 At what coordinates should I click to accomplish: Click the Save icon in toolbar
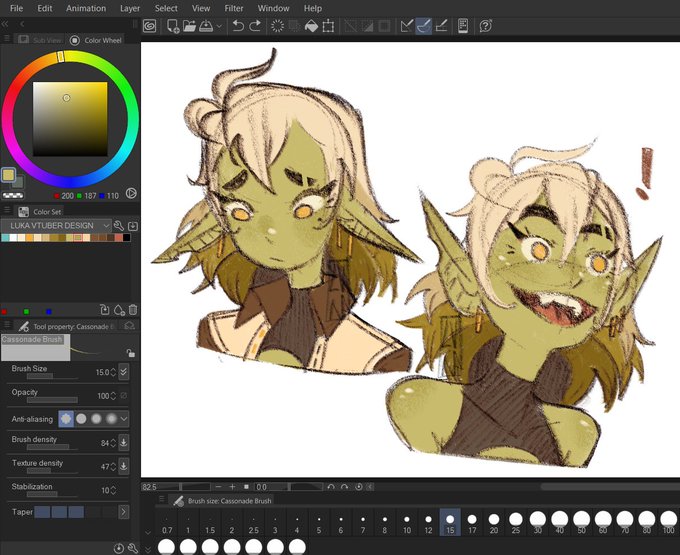(206, 26)
